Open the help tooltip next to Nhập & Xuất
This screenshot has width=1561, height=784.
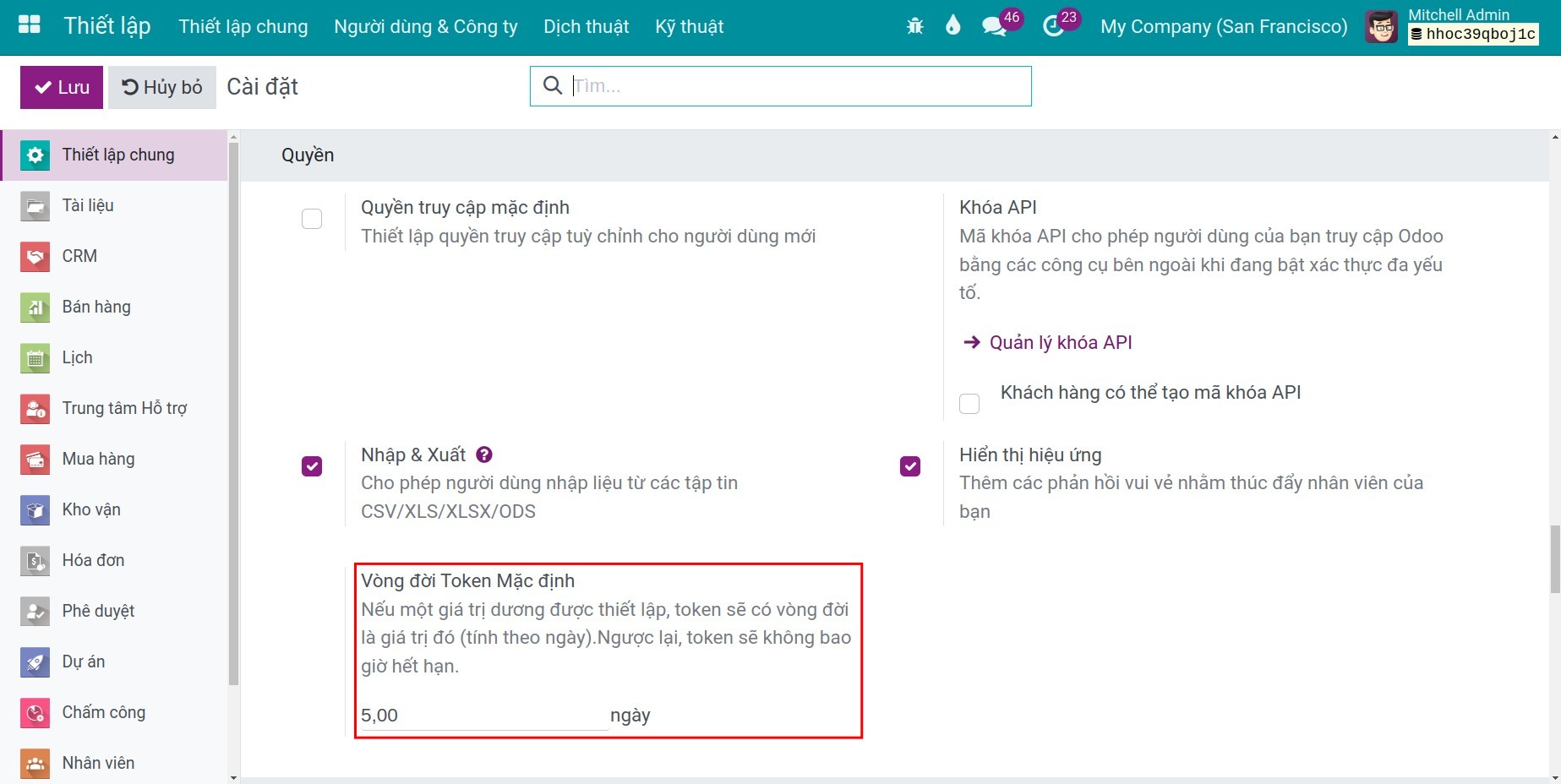click(483, 454)
